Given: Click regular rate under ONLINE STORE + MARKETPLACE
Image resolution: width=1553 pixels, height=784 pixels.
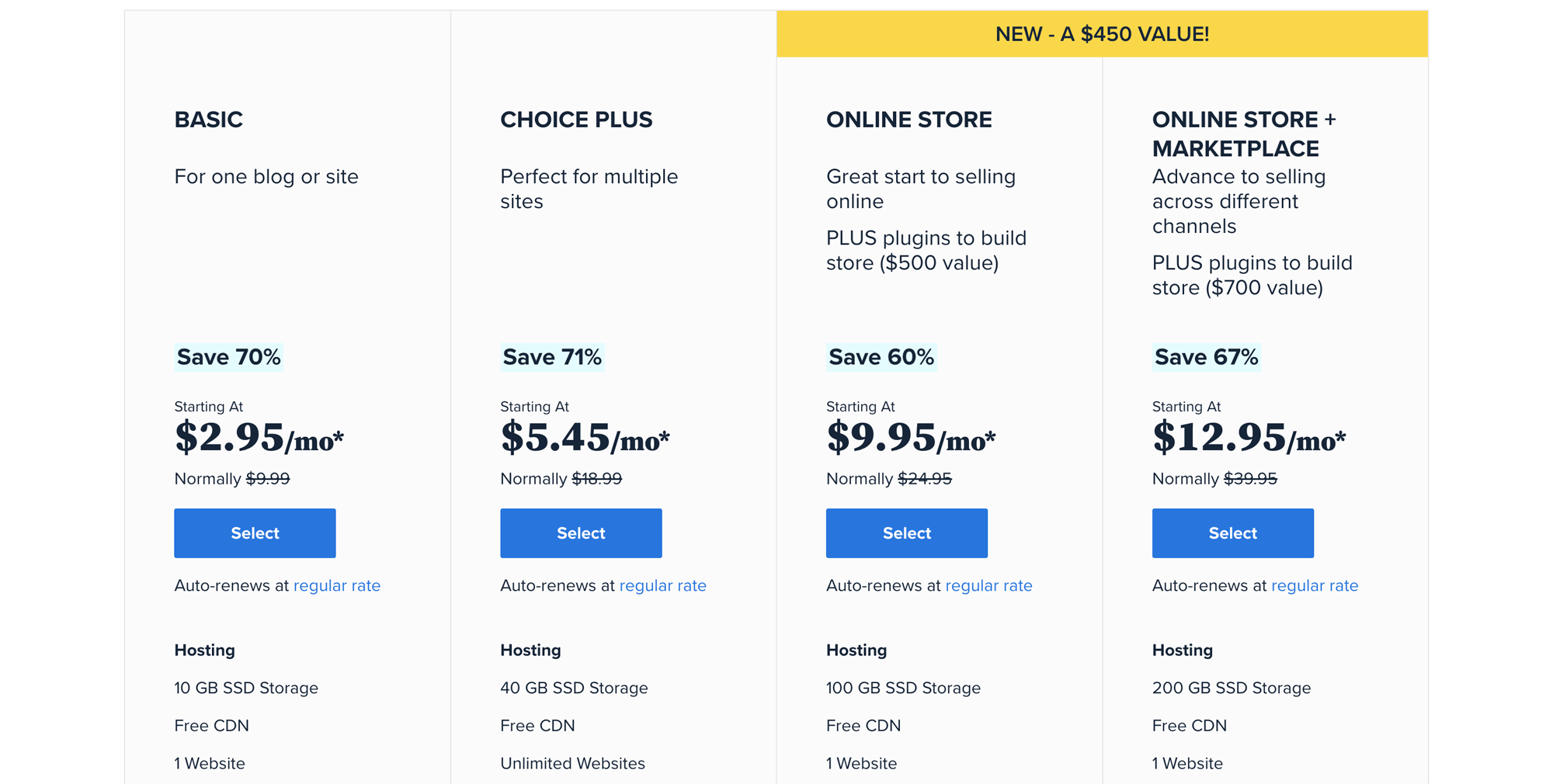Looking at the screenshot, I should 1315,585.
